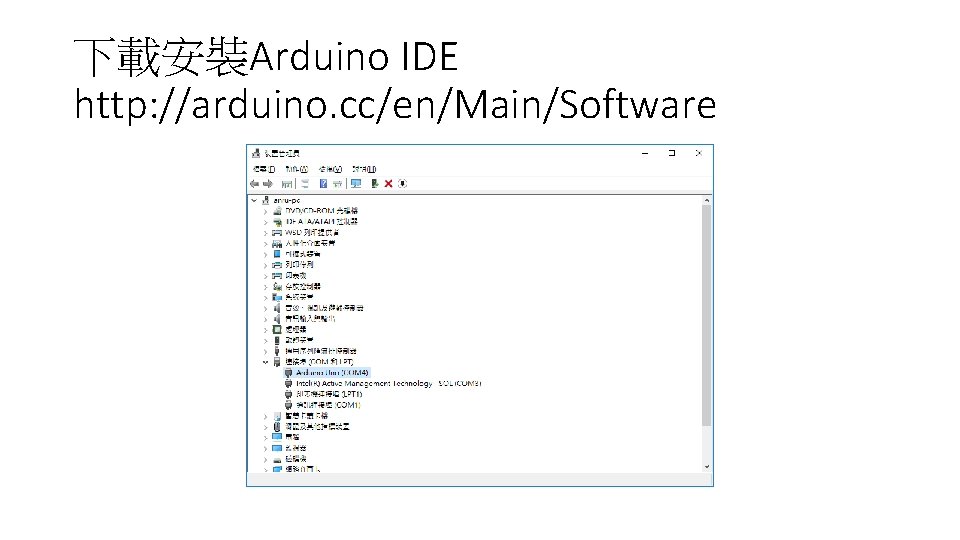This screenshot has width=960, height=540.
Task: Click the port icon beside Arduino Uno (COM4)
Action: (x=288, y=373)
